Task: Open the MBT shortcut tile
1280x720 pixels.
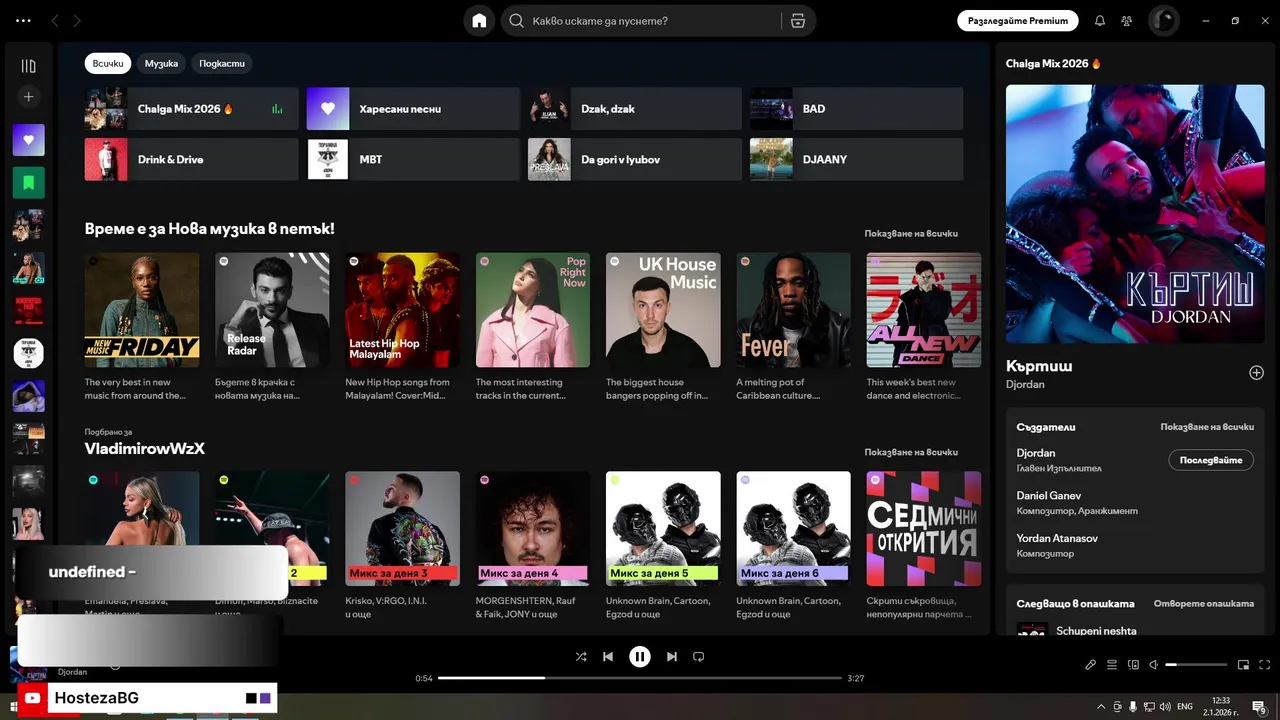Action: pos(413,159)
